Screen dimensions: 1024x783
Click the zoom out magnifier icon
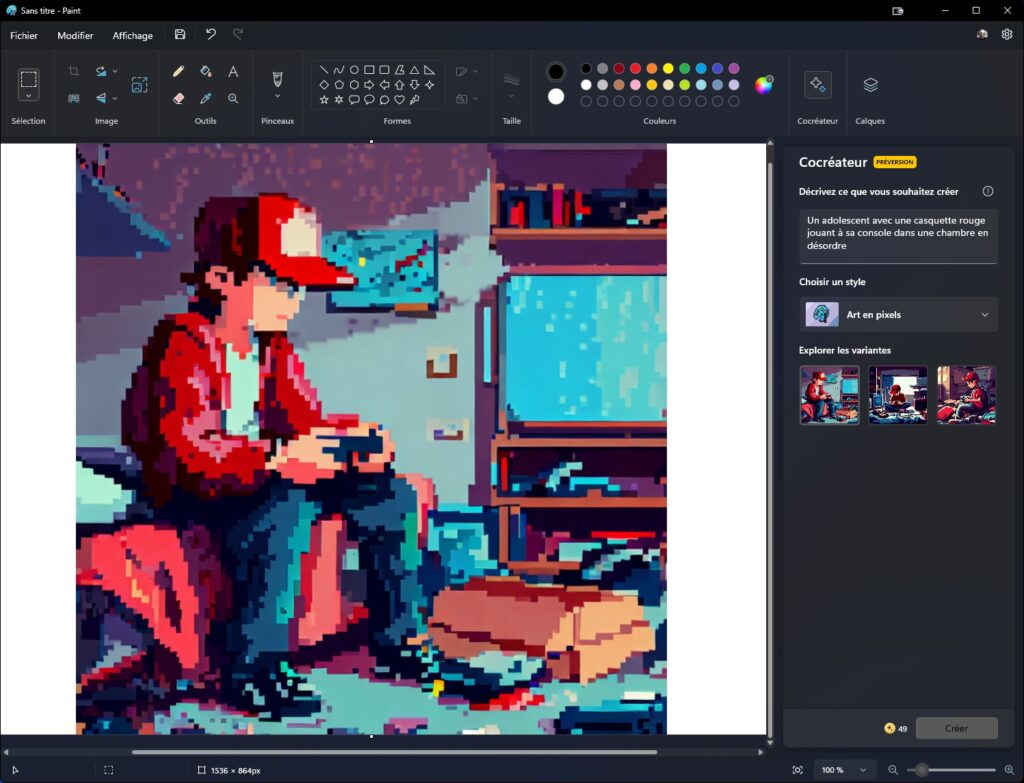(893, 770)
